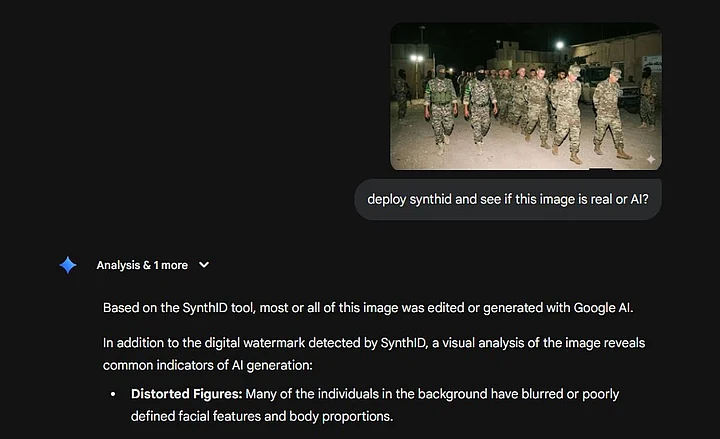Click the 'deploy synthid' prompt bubble
The height and width of the screenshot is (439, 720).
(508, 199)
